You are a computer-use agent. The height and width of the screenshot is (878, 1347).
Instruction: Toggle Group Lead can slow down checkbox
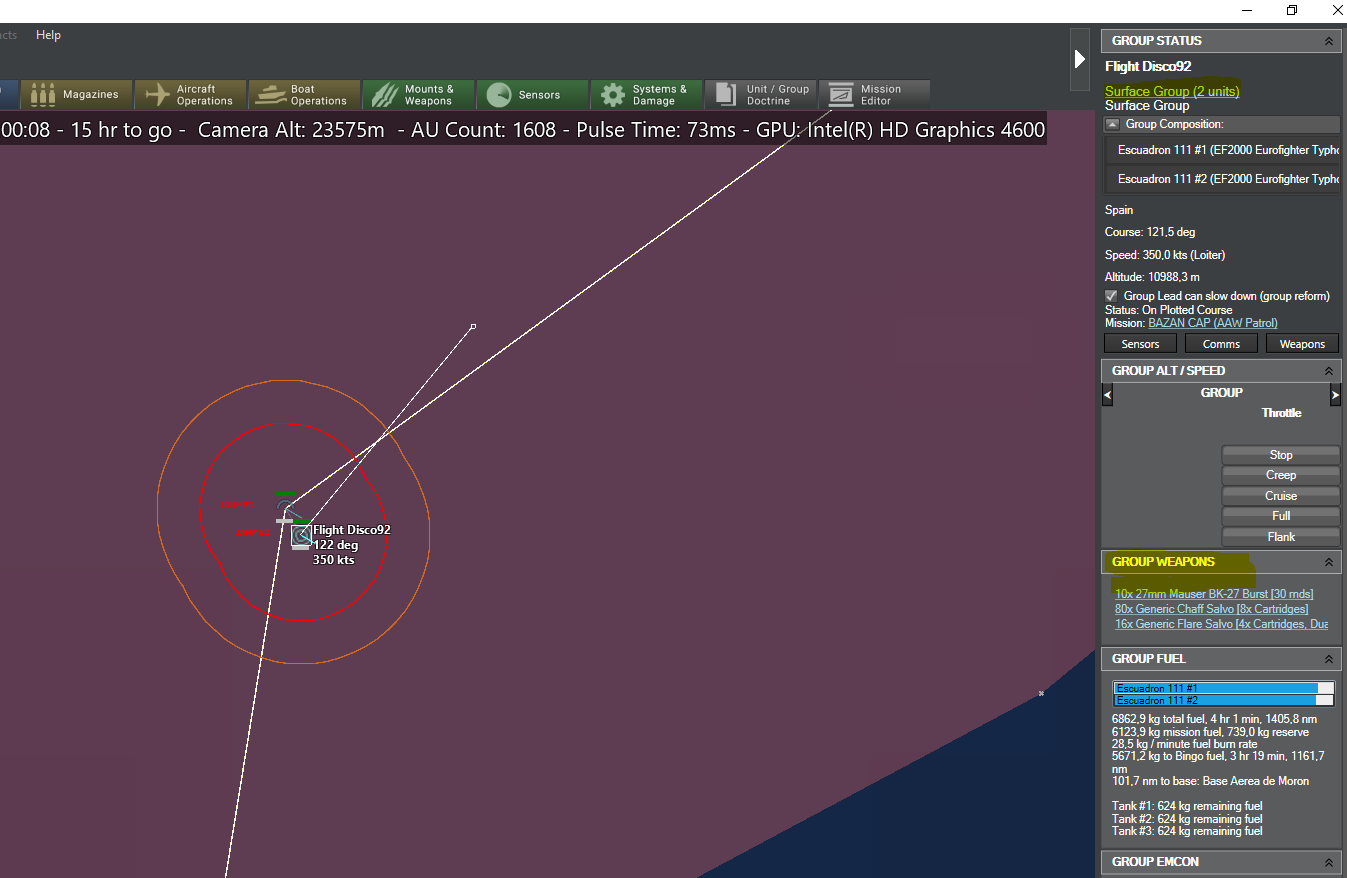point(1111,296)
